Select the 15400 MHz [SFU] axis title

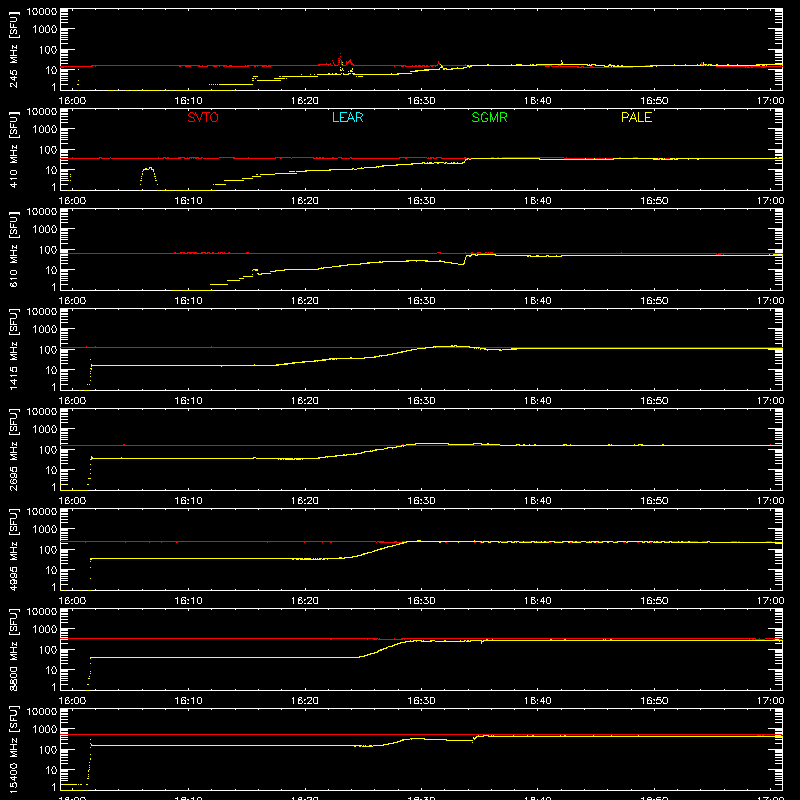click(13, 749)
